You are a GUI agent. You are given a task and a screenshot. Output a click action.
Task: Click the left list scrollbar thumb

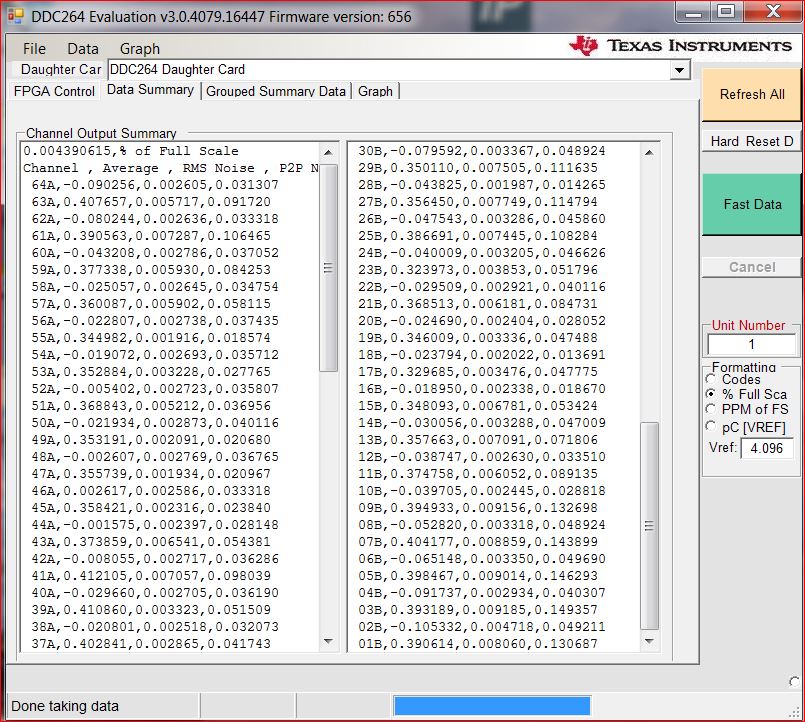click(328, 268)
